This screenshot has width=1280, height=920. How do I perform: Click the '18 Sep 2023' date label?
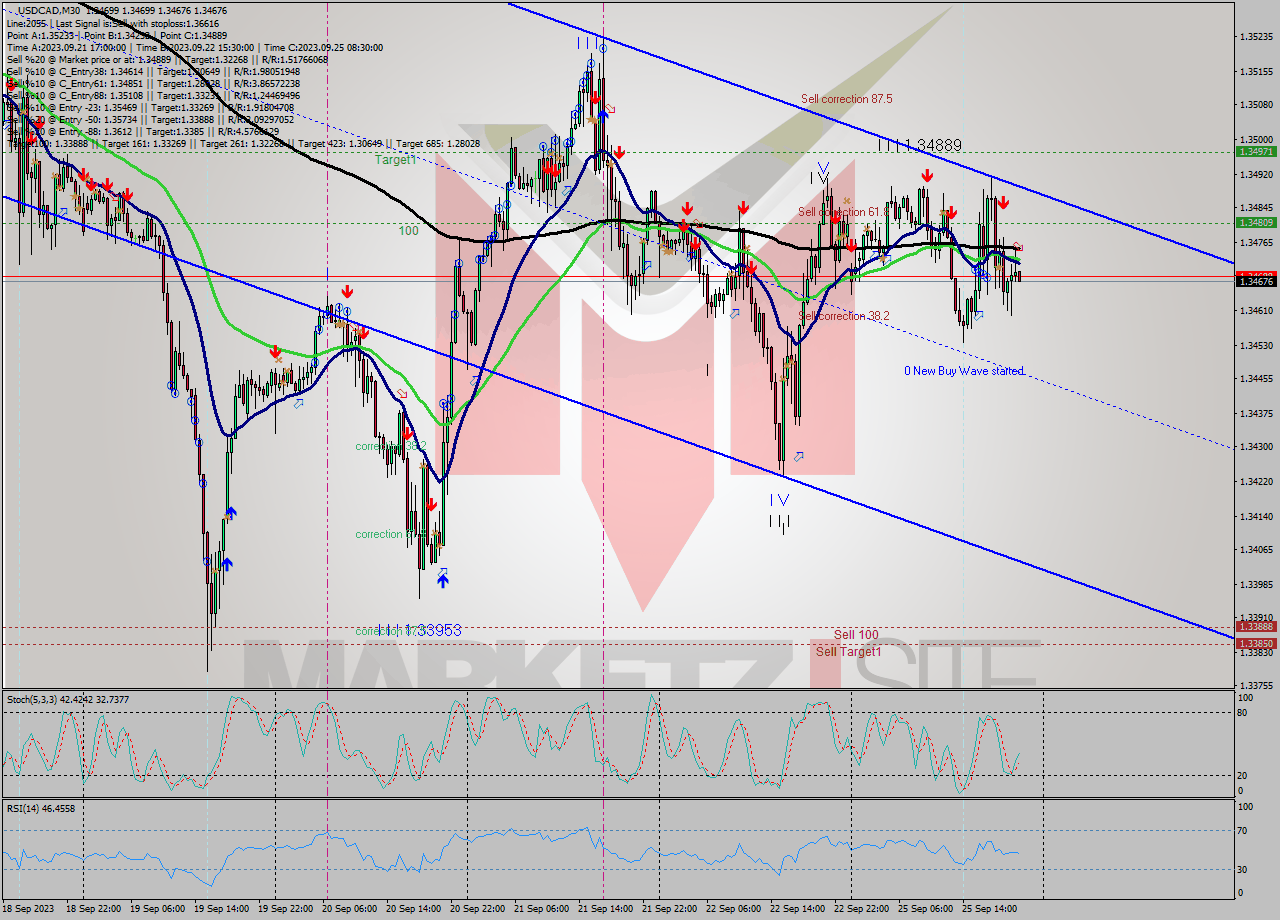(29, 910)
